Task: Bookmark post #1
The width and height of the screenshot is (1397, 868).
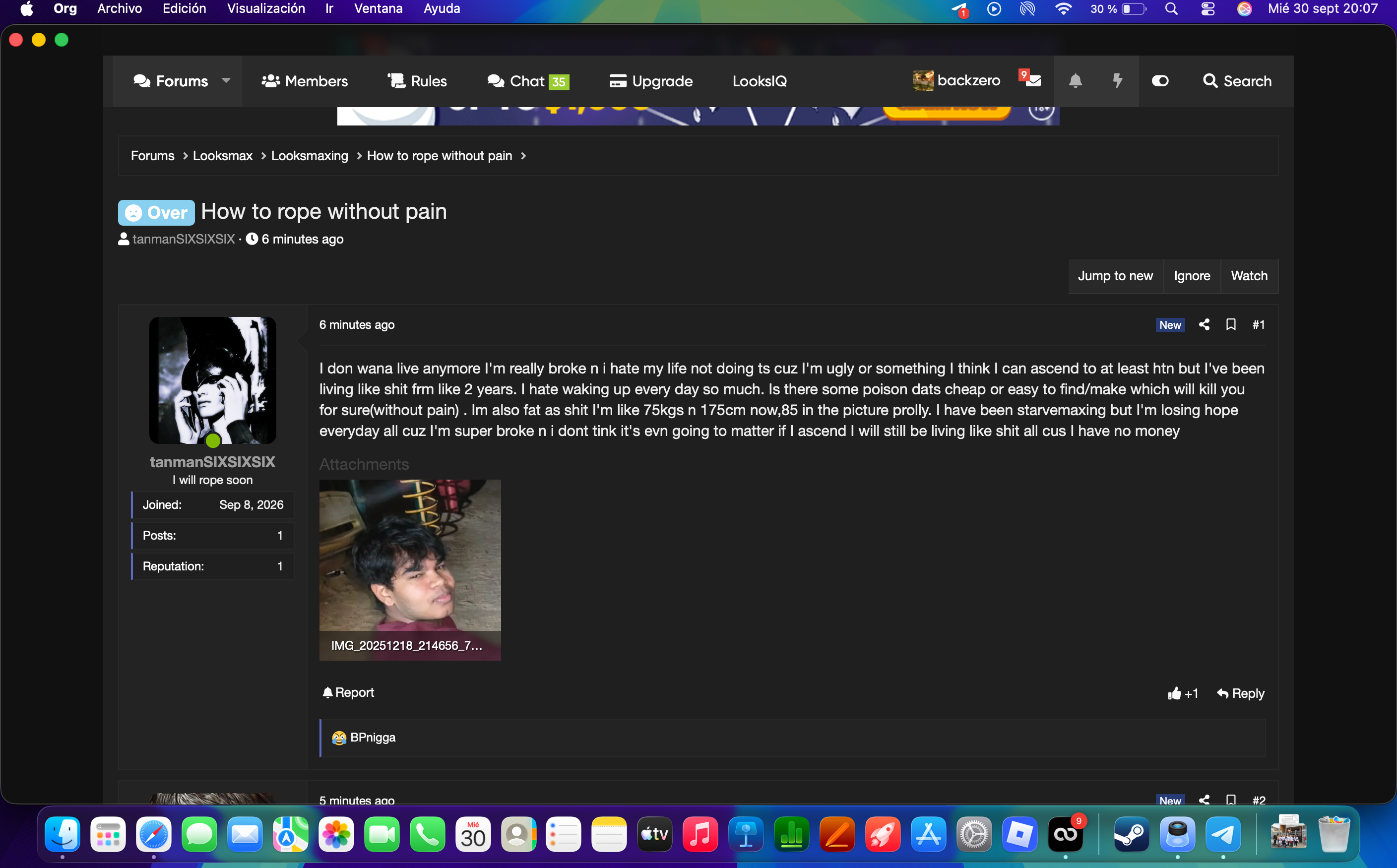Action: 1231,324
